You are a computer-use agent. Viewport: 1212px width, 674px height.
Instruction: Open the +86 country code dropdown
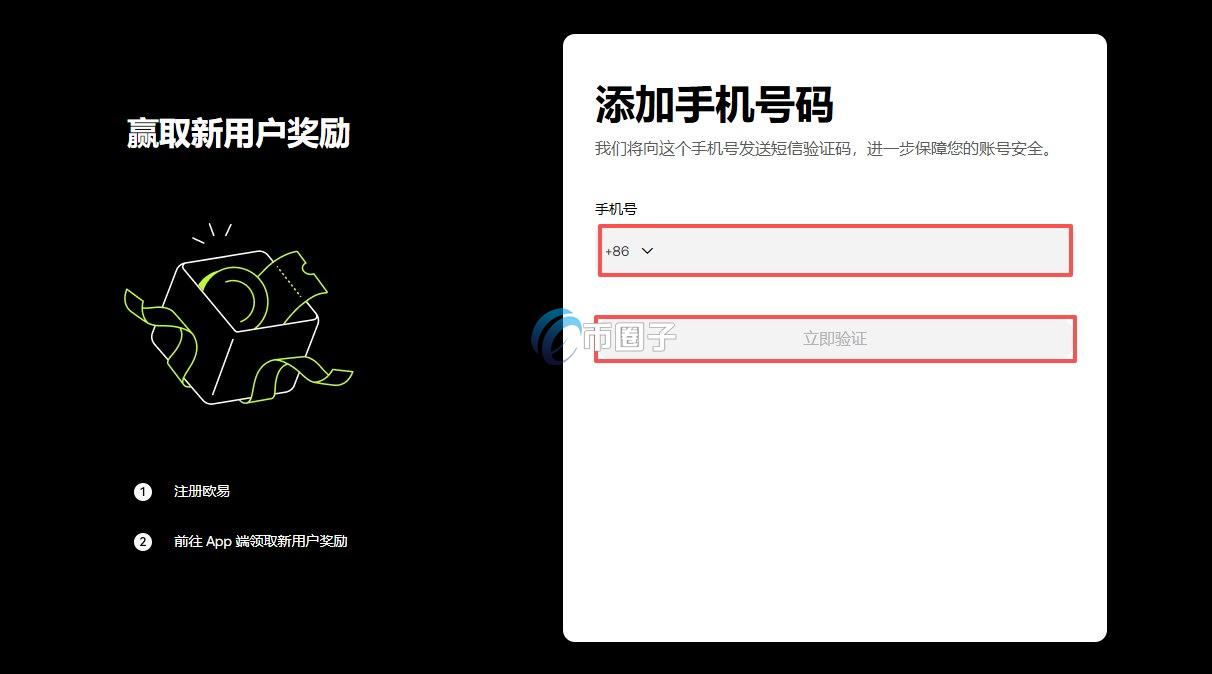click(628, 251)
